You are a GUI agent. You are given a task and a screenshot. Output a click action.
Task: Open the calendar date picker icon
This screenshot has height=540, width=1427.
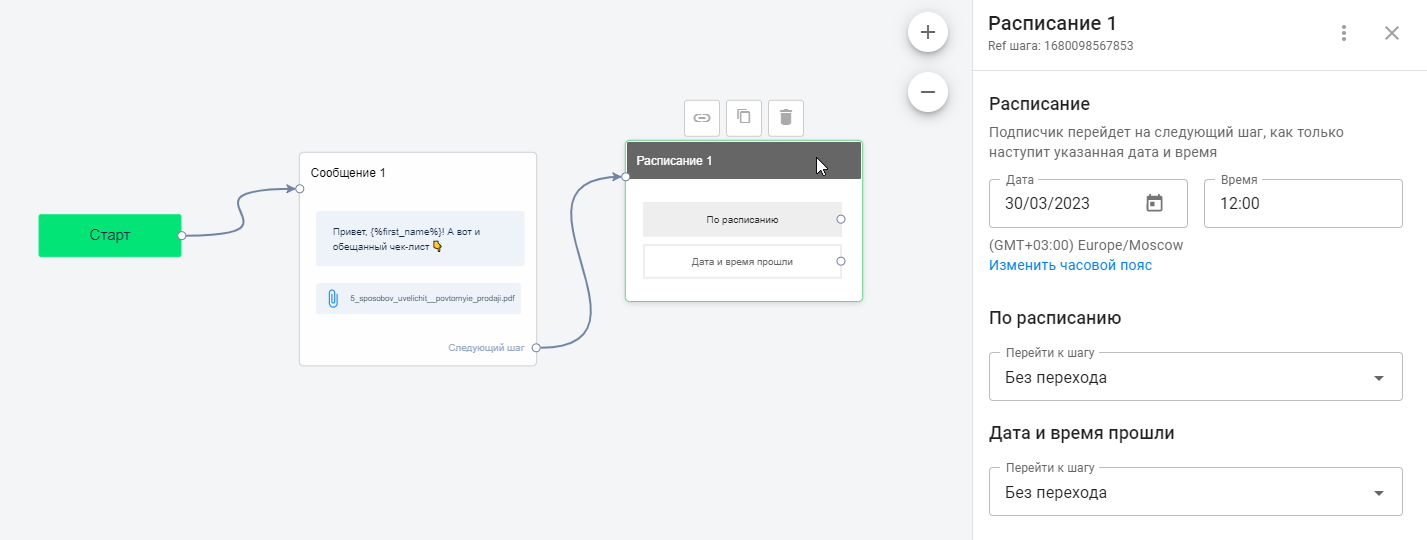[1154, 203]
